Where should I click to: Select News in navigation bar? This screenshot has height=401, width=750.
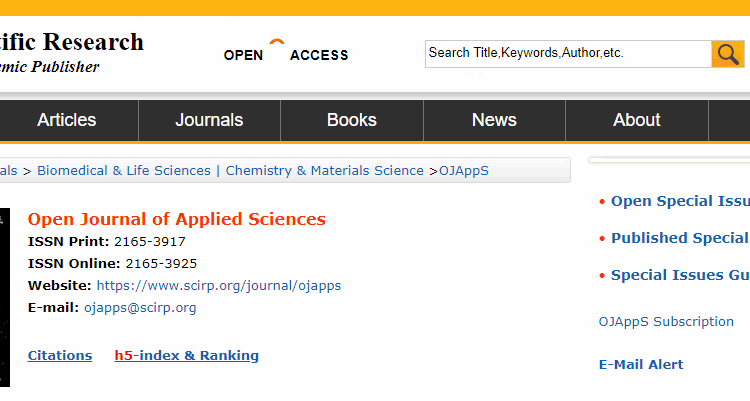[x=494, y=120]
